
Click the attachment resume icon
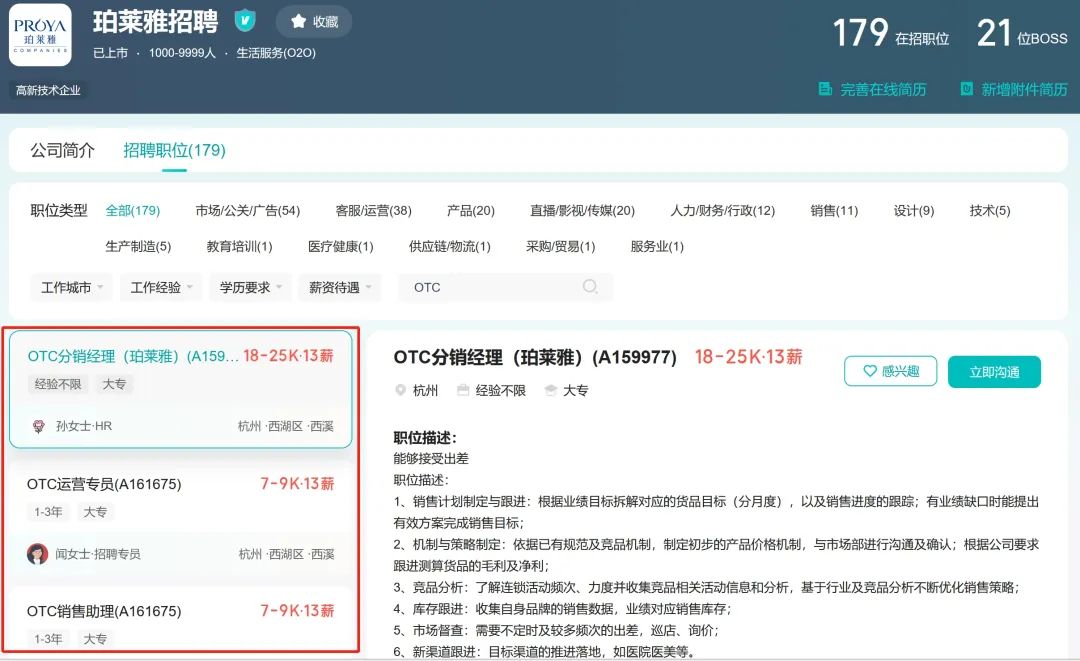(x=966, y=89)
